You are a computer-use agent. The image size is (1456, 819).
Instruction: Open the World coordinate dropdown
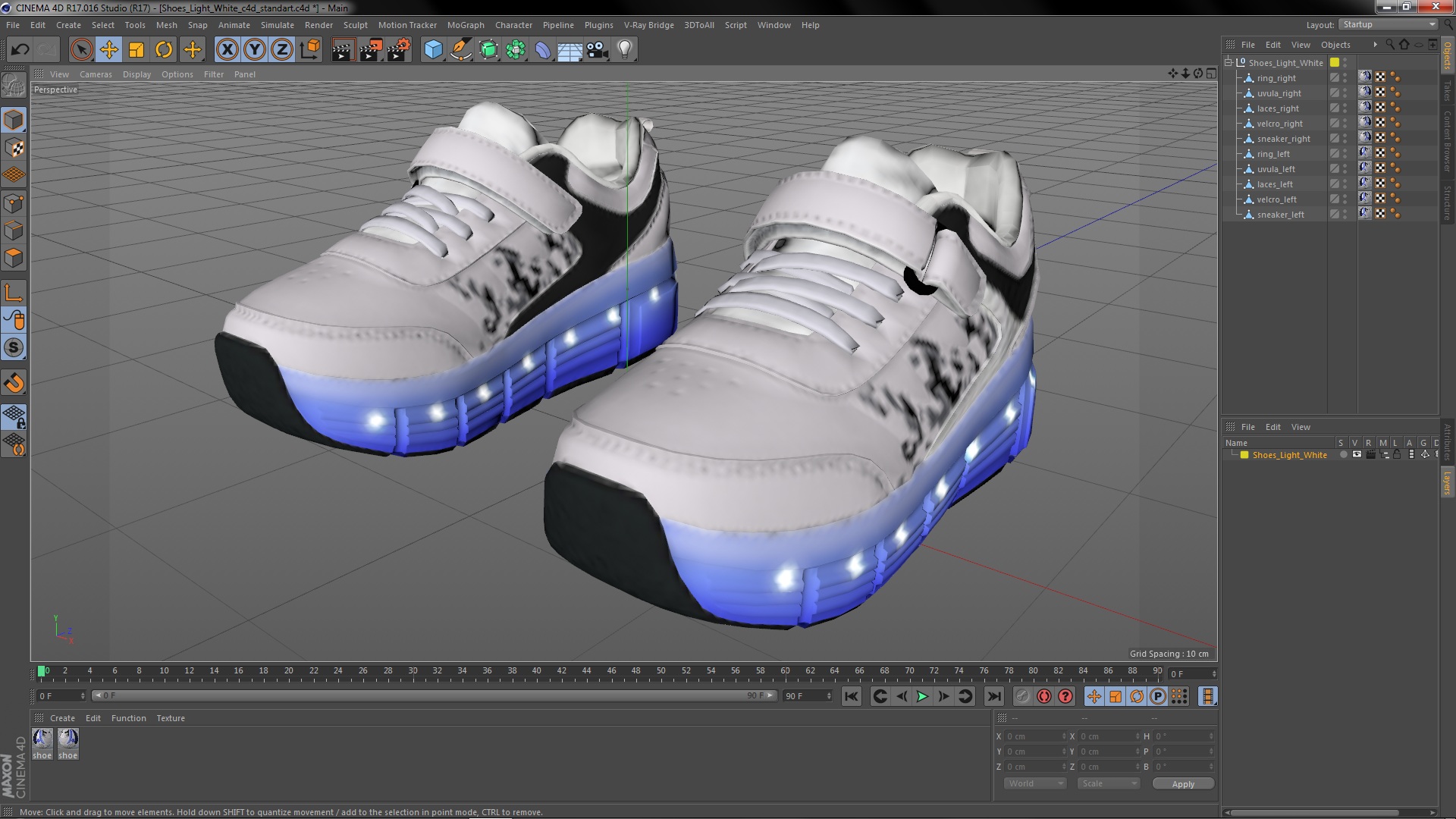point(1035,783)
